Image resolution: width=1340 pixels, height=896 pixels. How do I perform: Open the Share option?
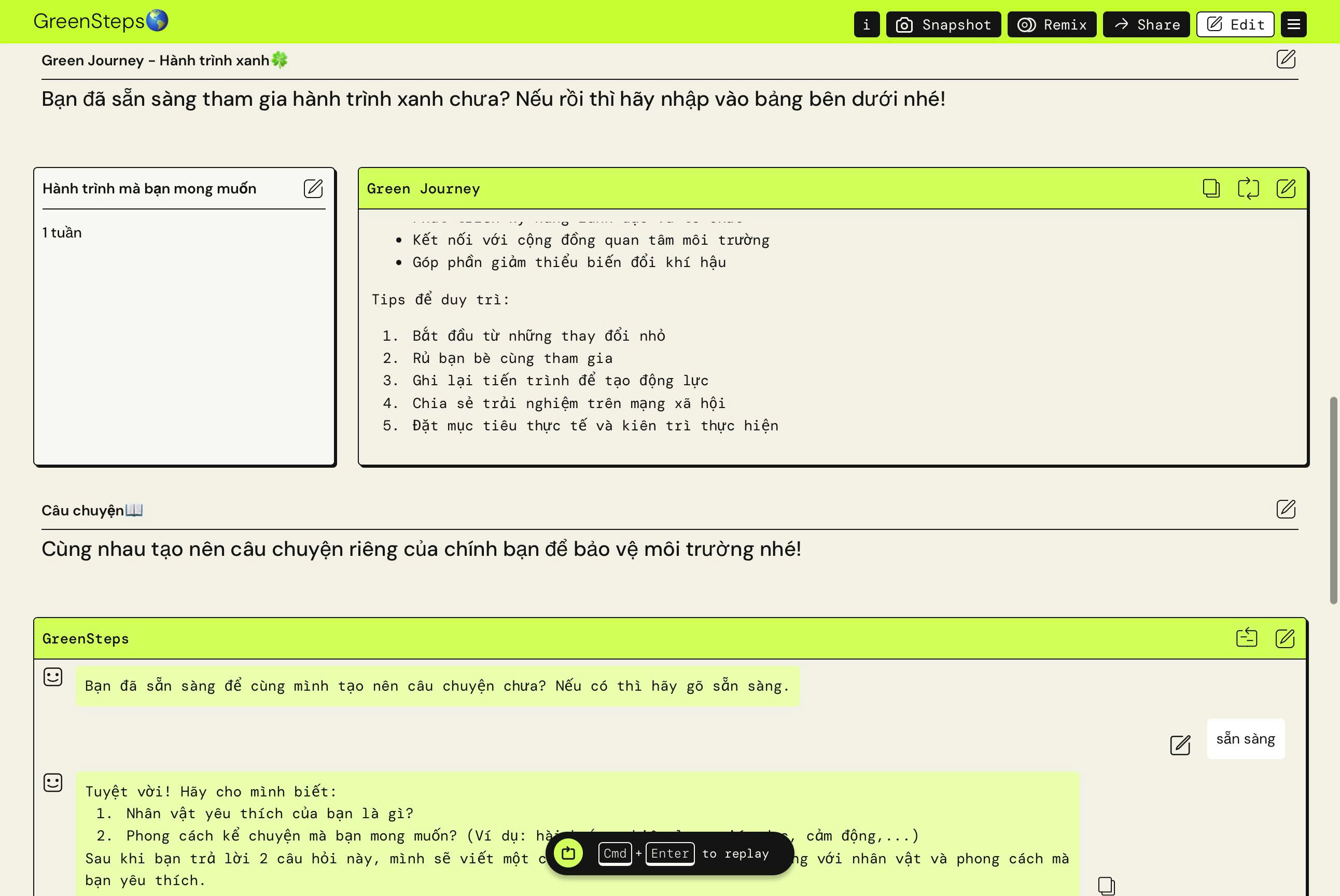click(1146, 24)
